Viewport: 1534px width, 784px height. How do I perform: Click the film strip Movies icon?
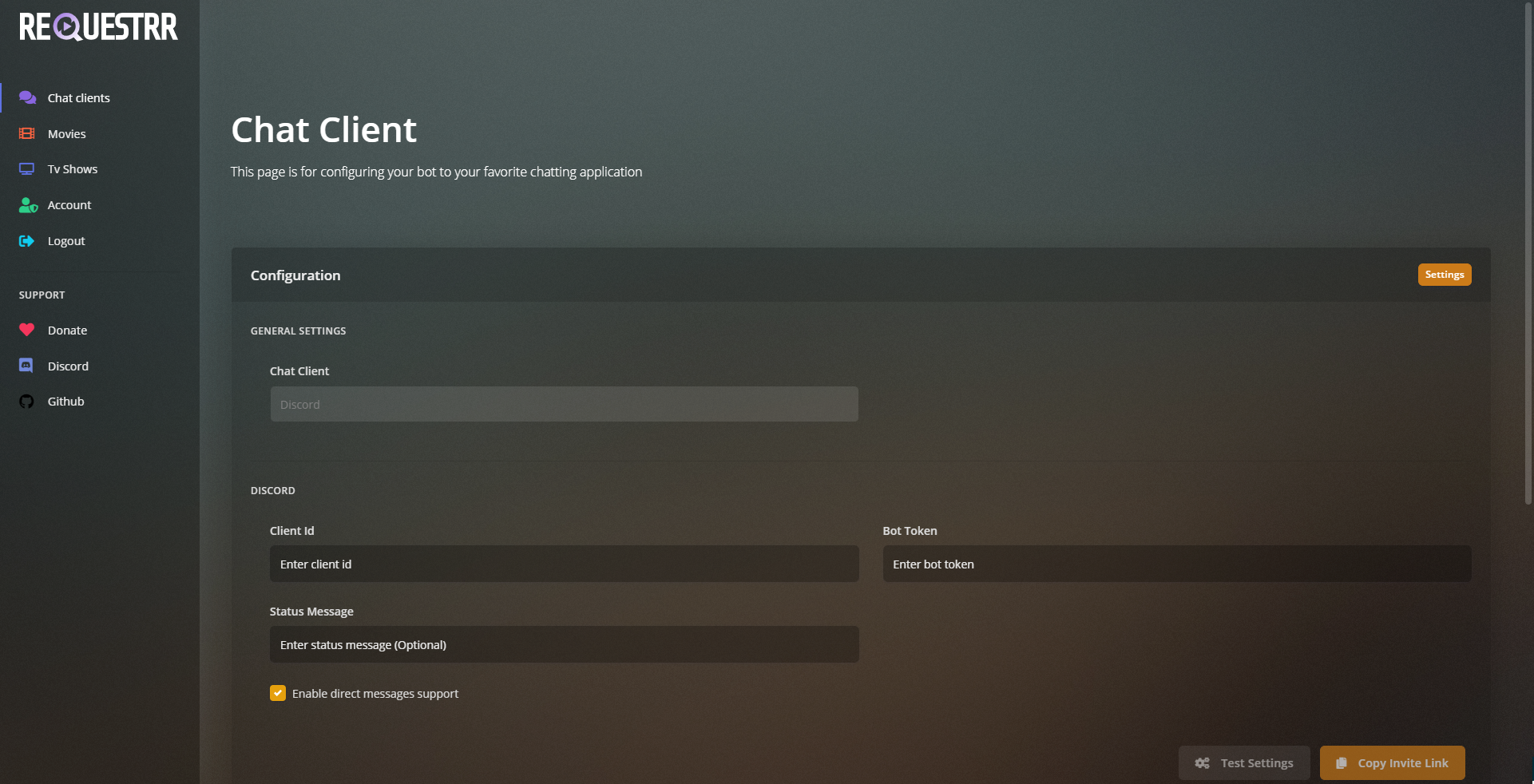(27, 133)
